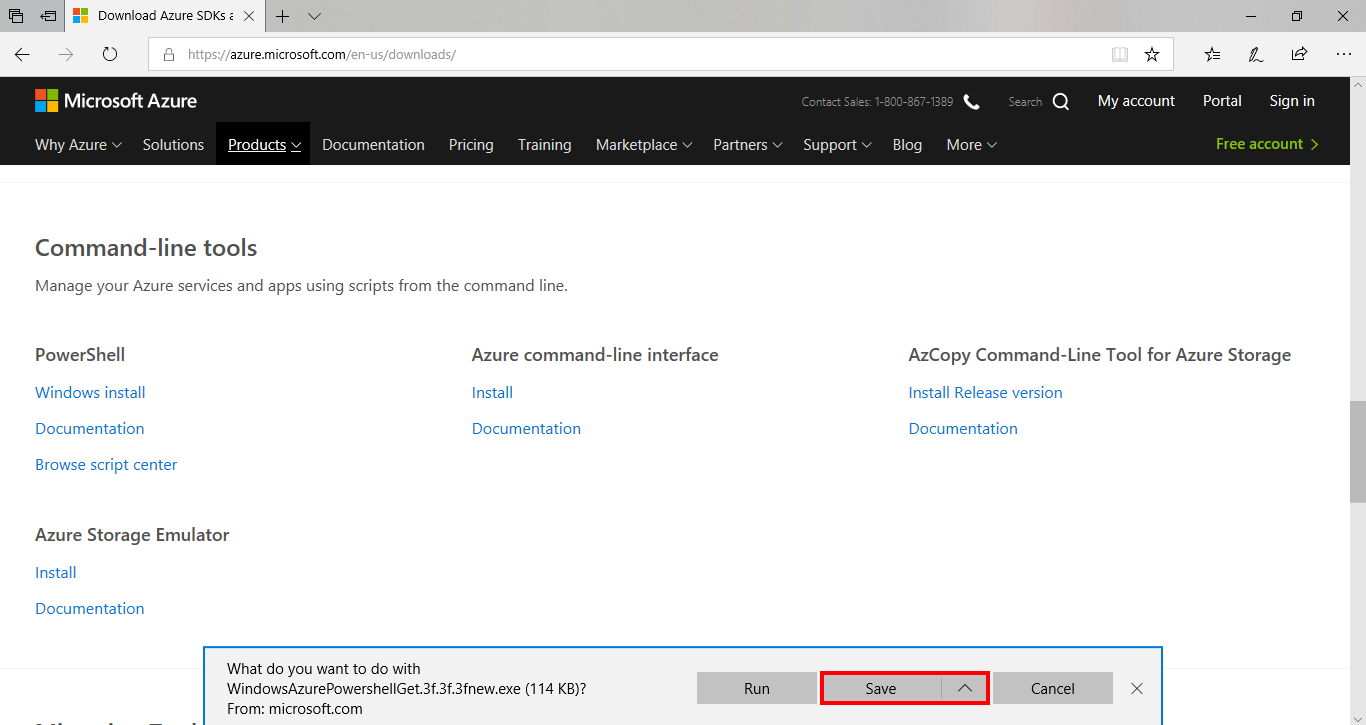Click Cancel in the download bar
1366x725 pixels.
1053,688
